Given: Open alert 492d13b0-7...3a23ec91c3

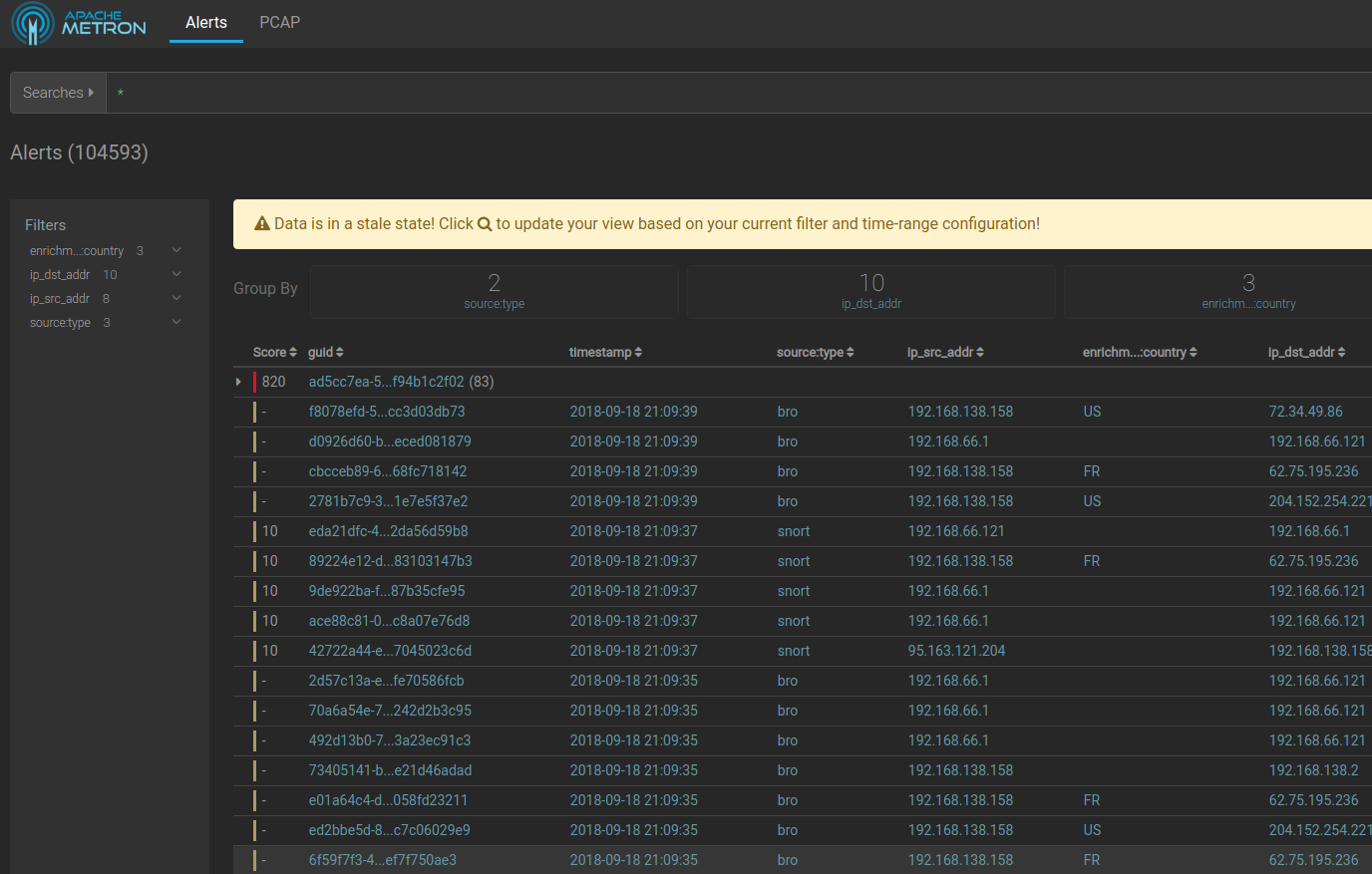Looking at the screenshot, I should click(390, 740).
